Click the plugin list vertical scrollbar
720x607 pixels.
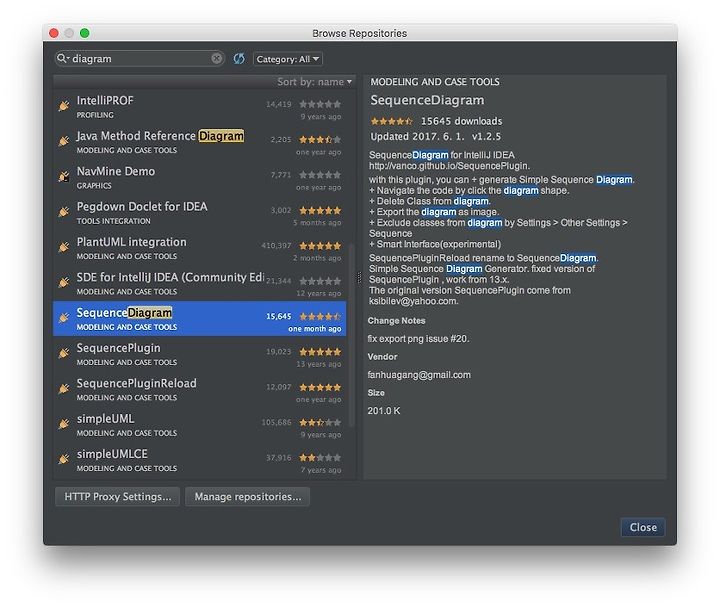click(352, 335)
